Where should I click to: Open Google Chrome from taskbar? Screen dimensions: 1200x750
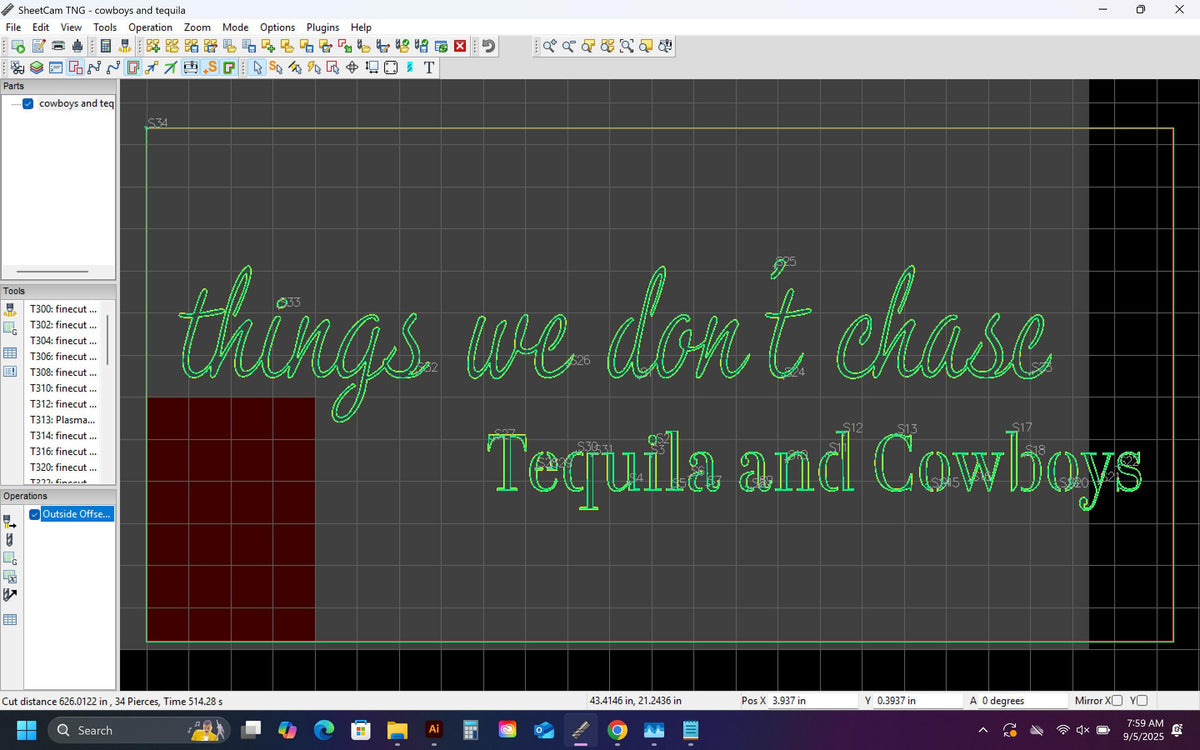(x=617, y=730)
